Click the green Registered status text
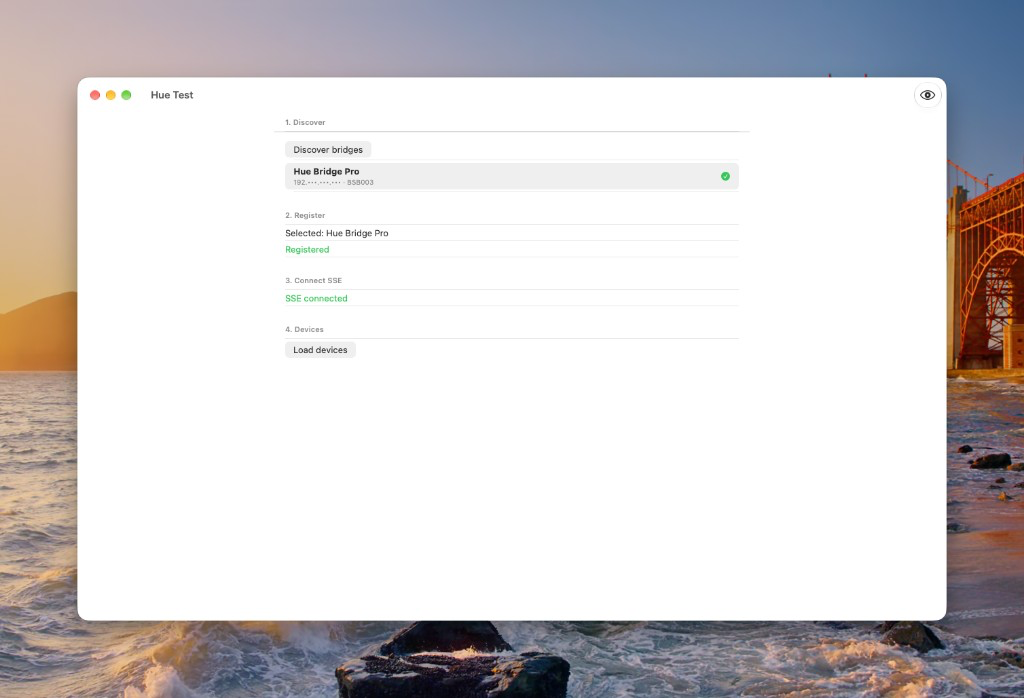This screenshot has width=1024, height=698. 307,249
